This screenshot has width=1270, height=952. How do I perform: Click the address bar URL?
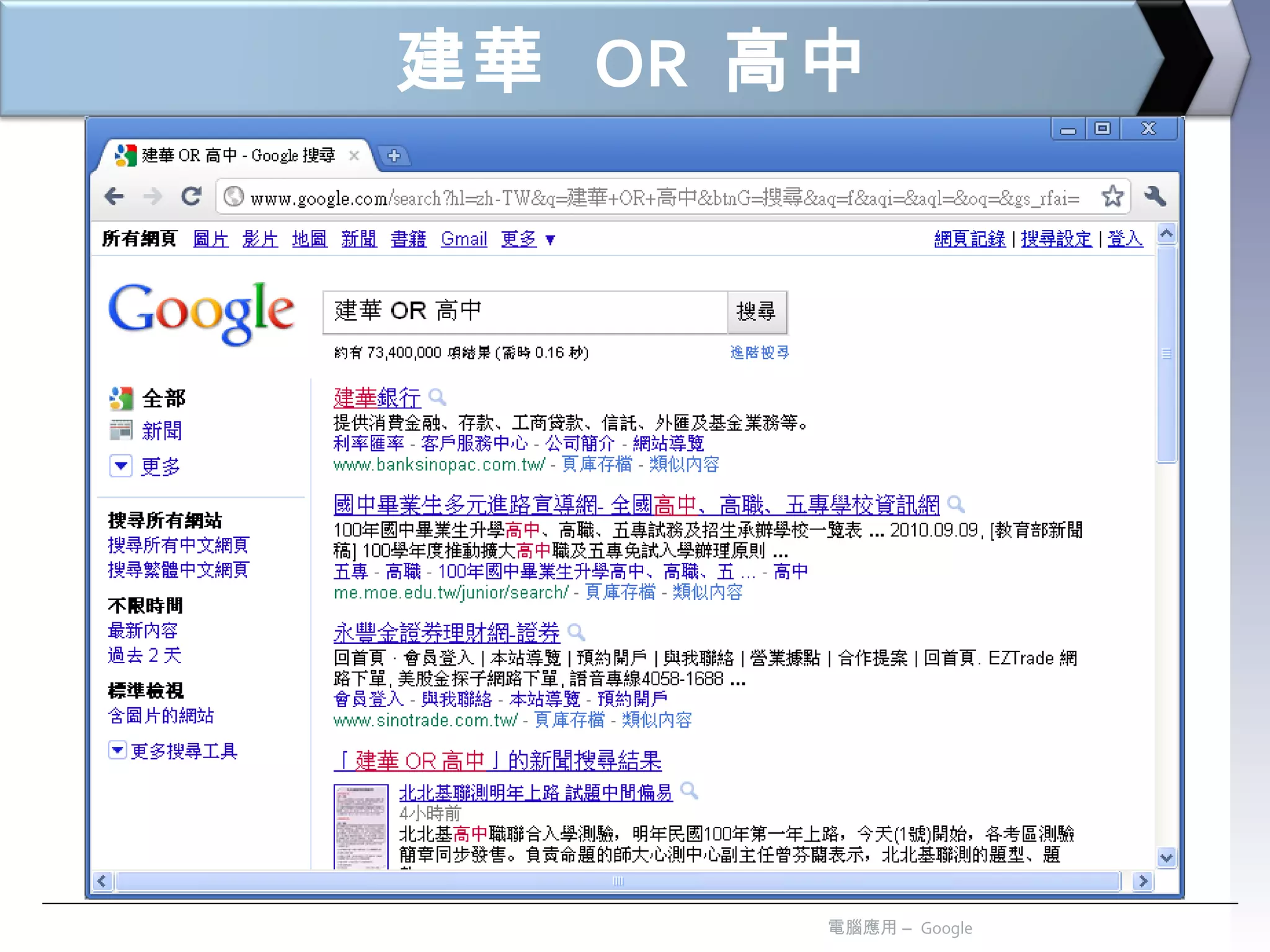665,198
